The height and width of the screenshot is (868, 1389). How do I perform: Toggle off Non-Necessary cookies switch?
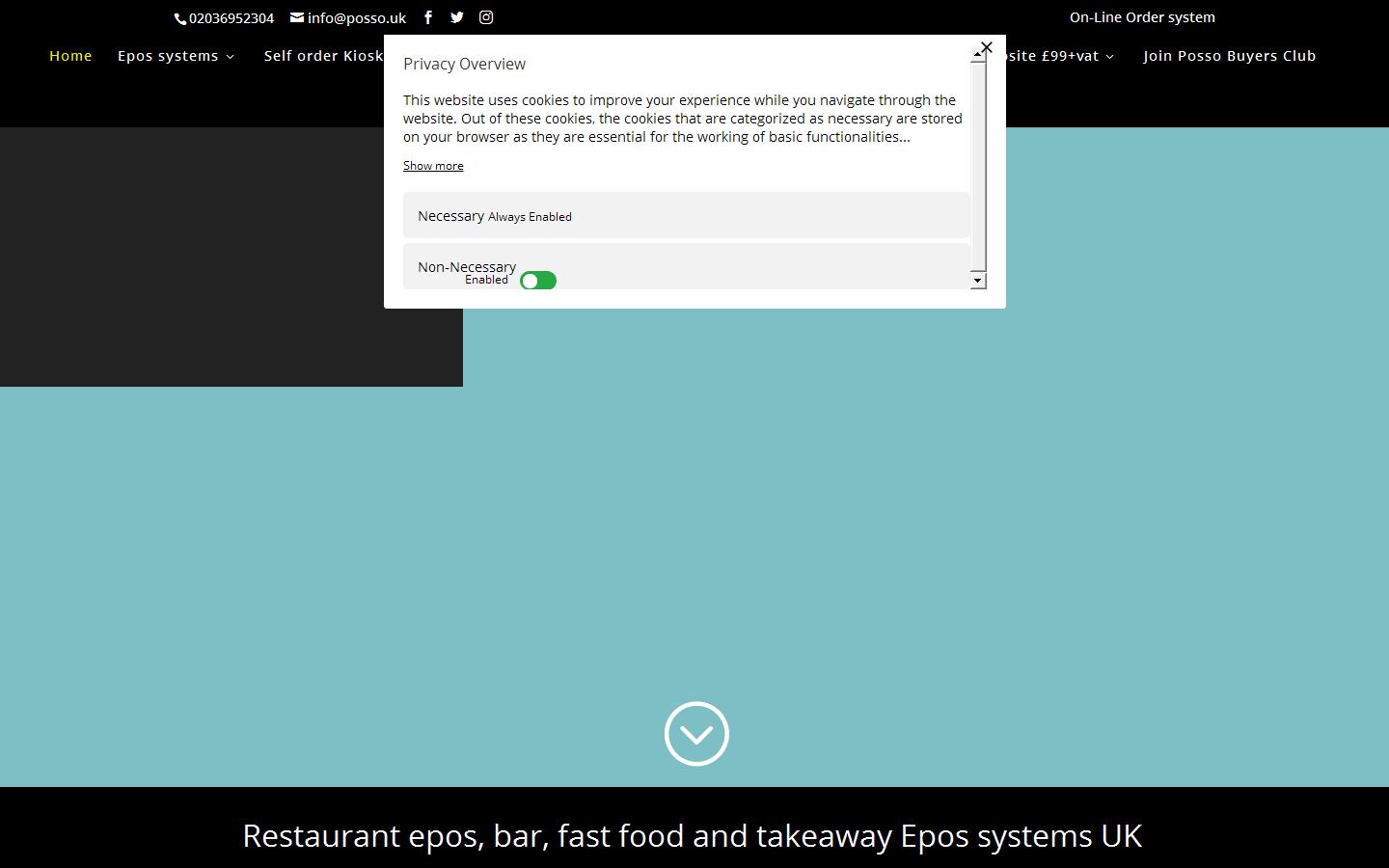538,281
